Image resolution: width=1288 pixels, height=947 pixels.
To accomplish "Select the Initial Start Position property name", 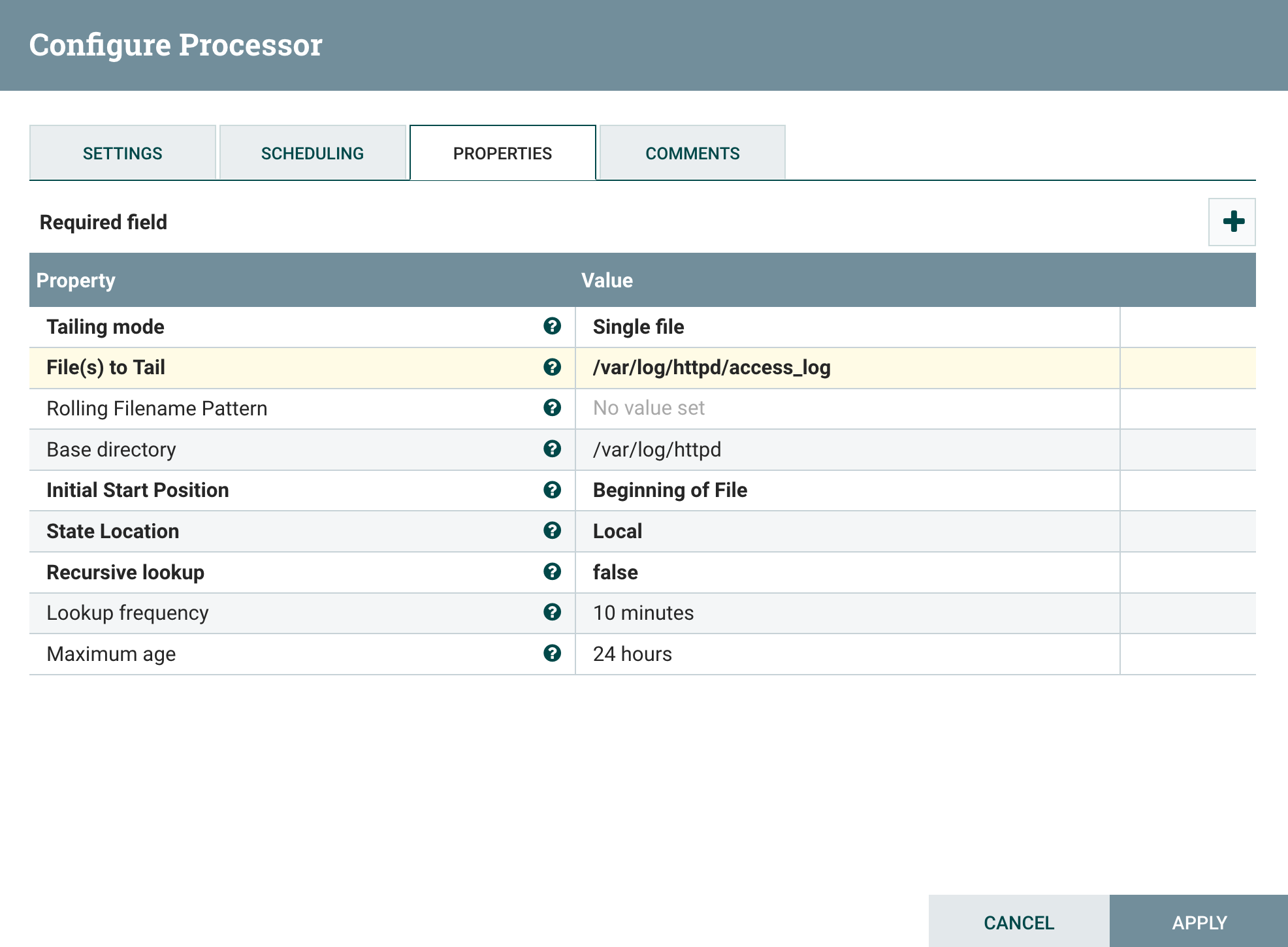I will pos(138,490).
